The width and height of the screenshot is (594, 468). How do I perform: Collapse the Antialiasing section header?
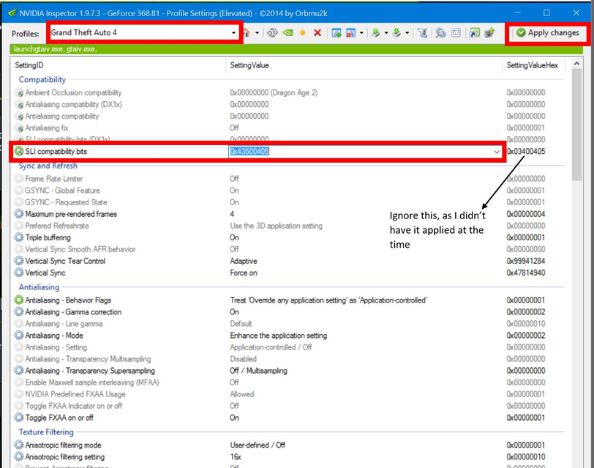point(39,287)
